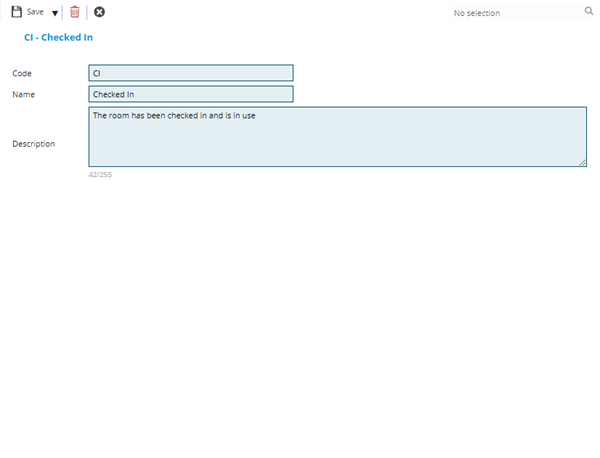This screenshot has height=458, width=600.
Task: Click the magnifier search icon
Action: click(x=589, y=12)
